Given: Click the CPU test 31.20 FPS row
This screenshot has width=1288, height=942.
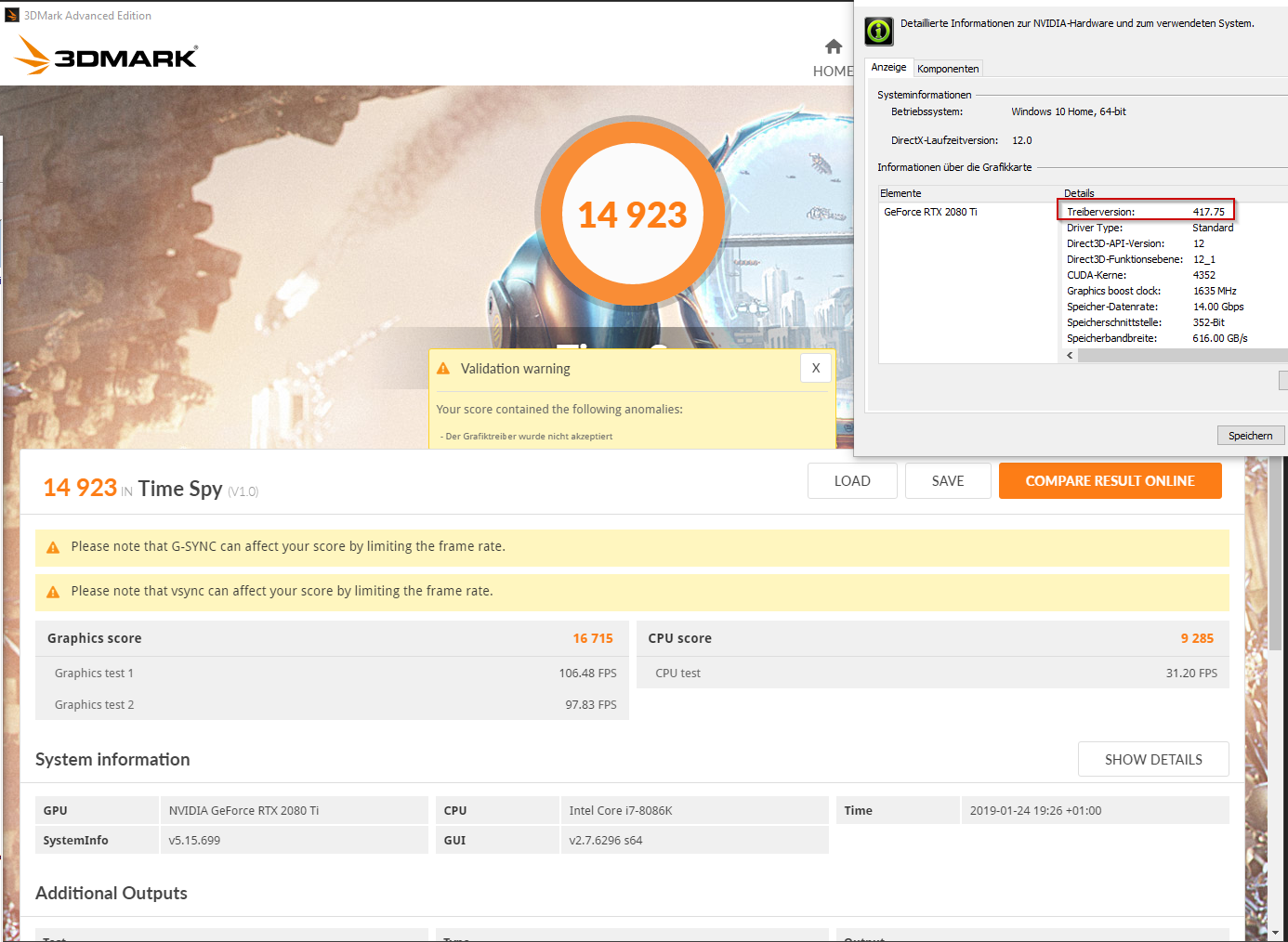Looking at the screenshot, I should pyautogui.click(x=932, y=673).
